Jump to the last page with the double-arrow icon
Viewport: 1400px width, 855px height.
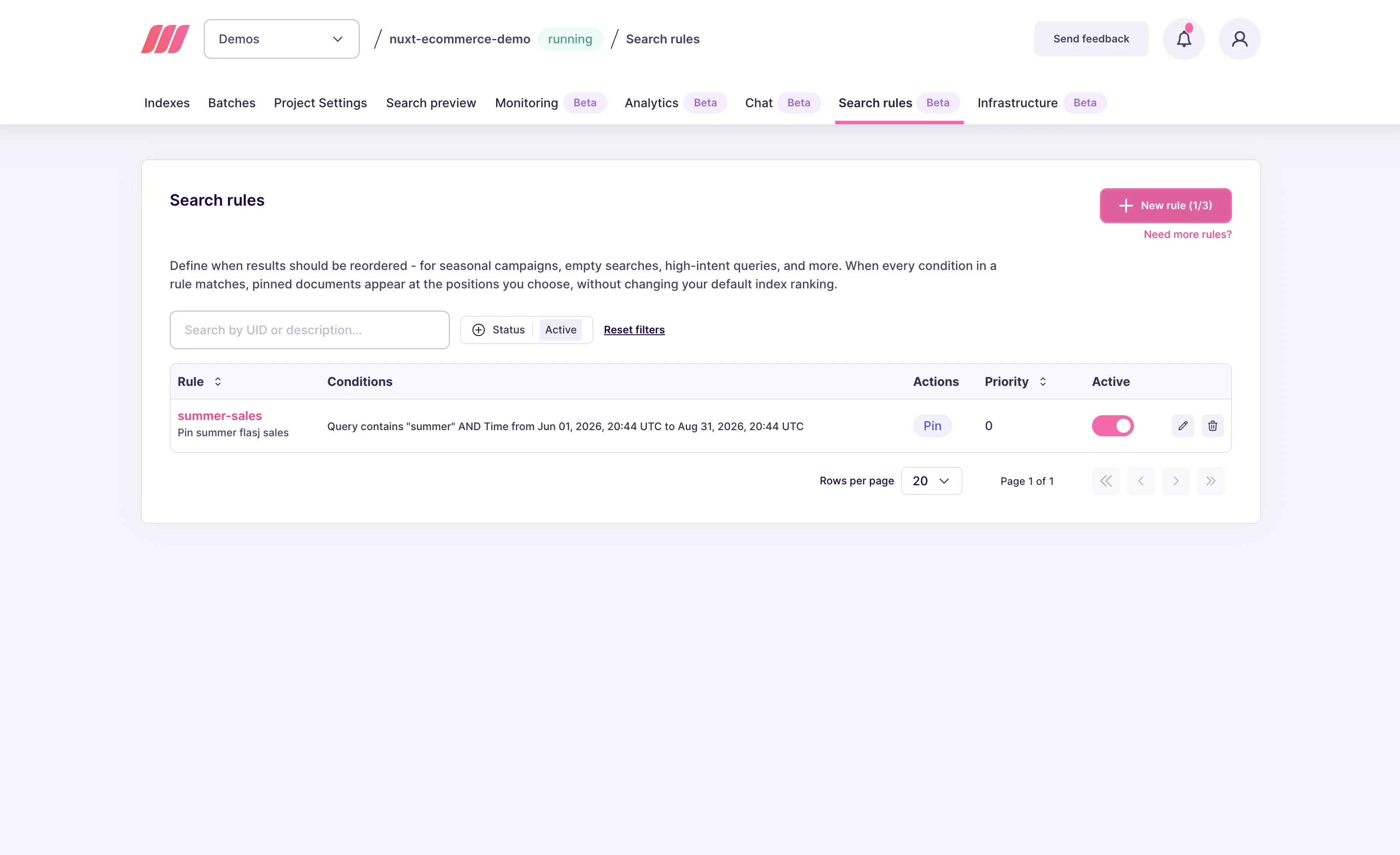click(1211, 480)
